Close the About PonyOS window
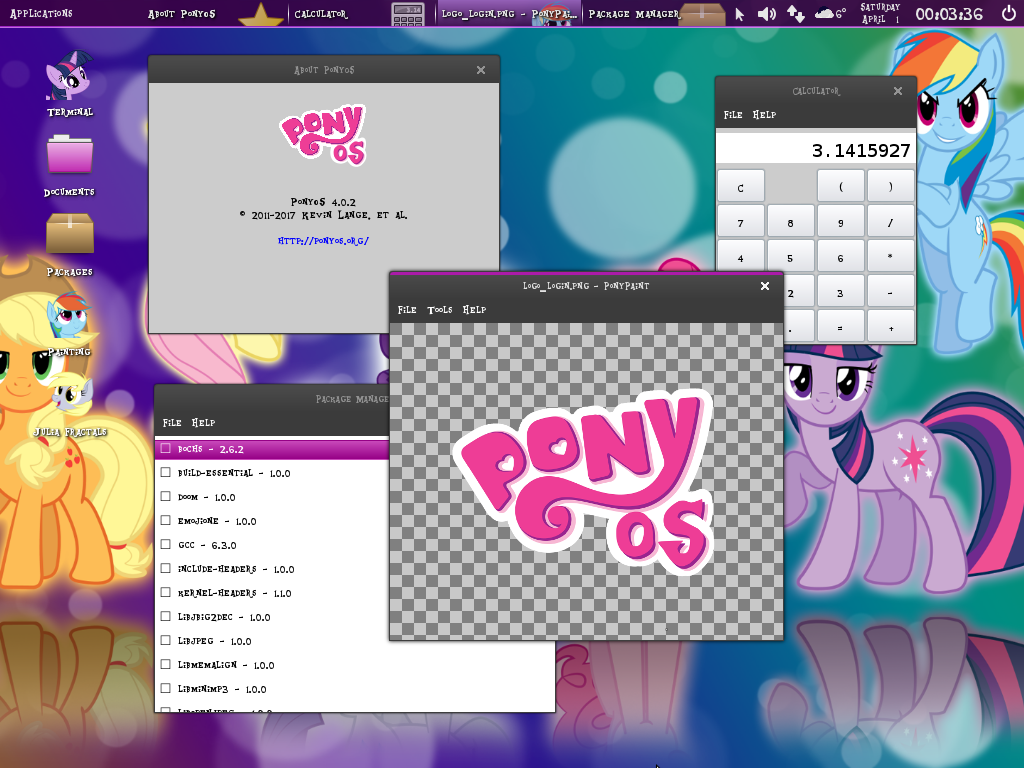The width and height of the screenshot is (1024, 768). pyautogui.click(x=481, y=70)
